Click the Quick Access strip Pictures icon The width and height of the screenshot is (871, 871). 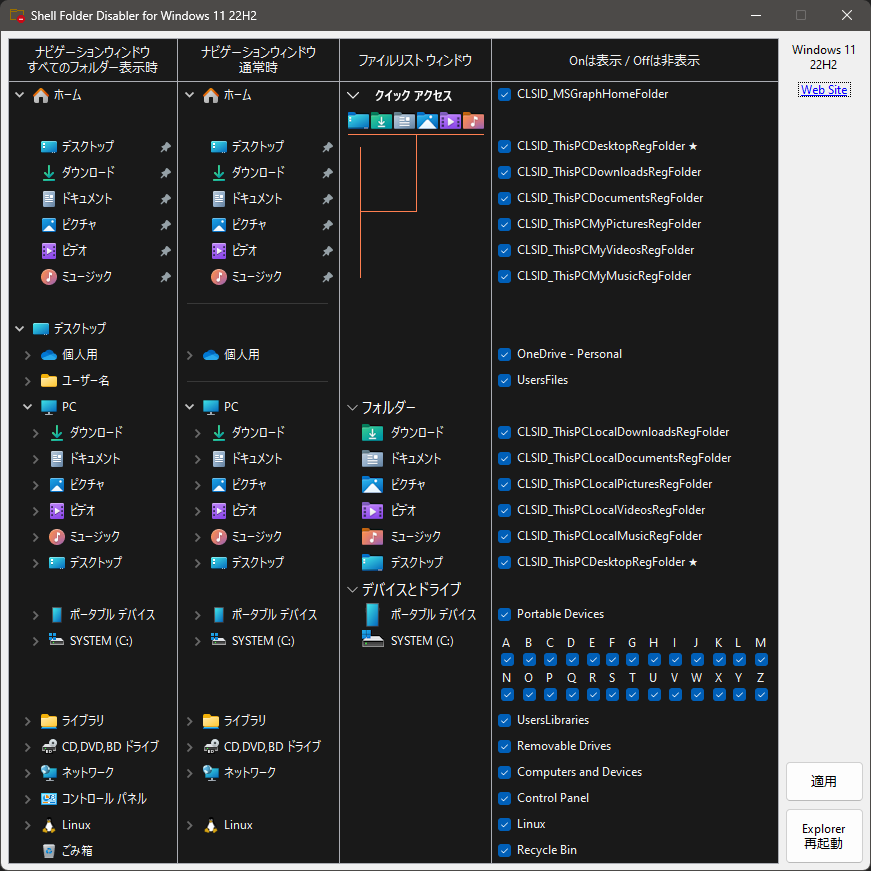(x=427, y=121)
